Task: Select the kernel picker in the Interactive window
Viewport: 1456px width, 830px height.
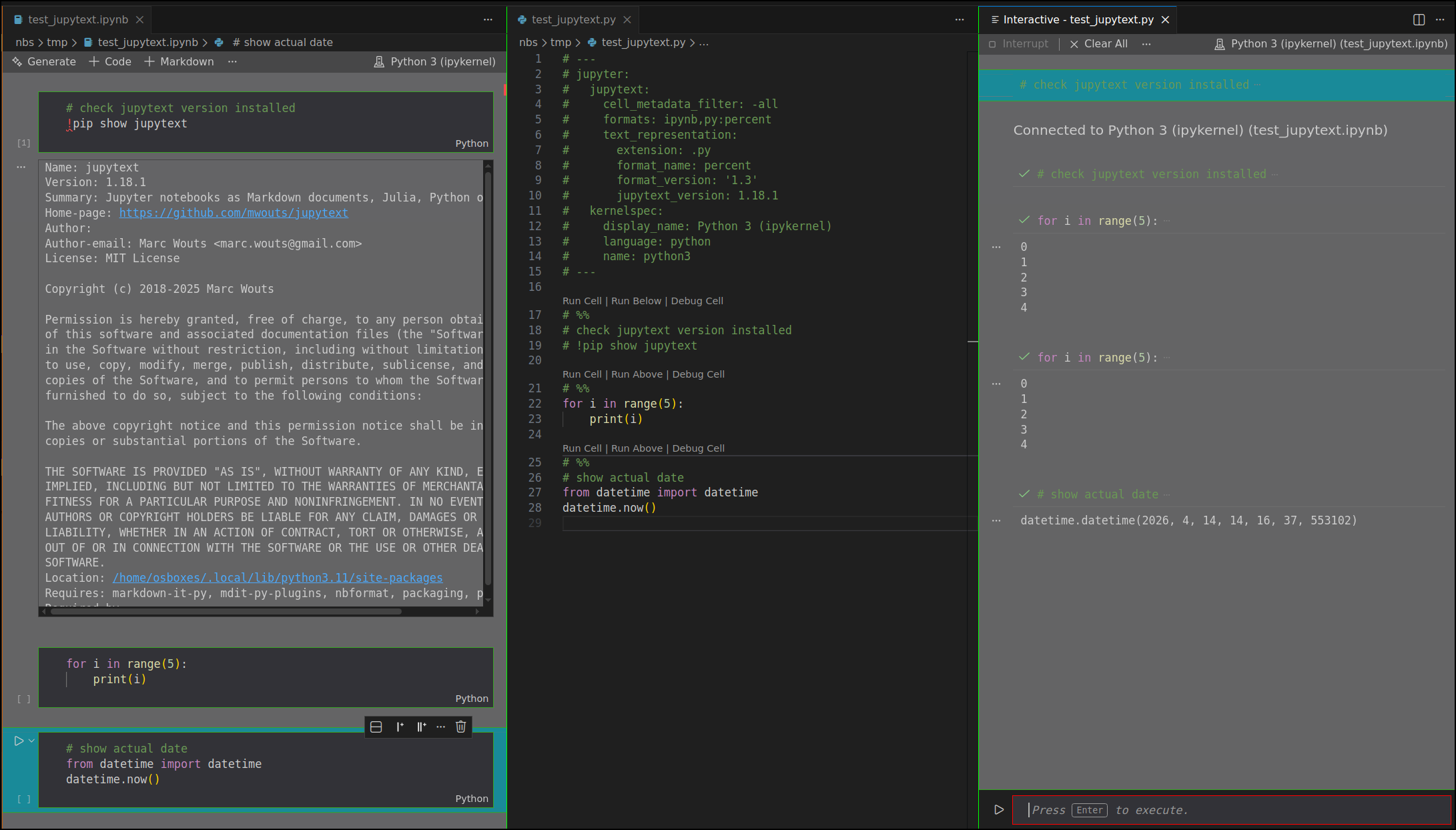Action: (1331, 43)
